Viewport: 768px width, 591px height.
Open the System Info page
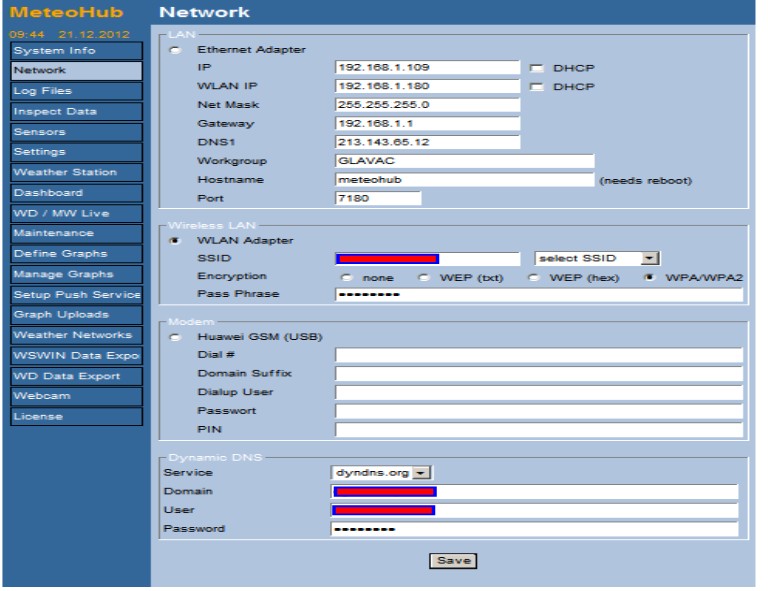pyautogui.click(x=75, y=51)
